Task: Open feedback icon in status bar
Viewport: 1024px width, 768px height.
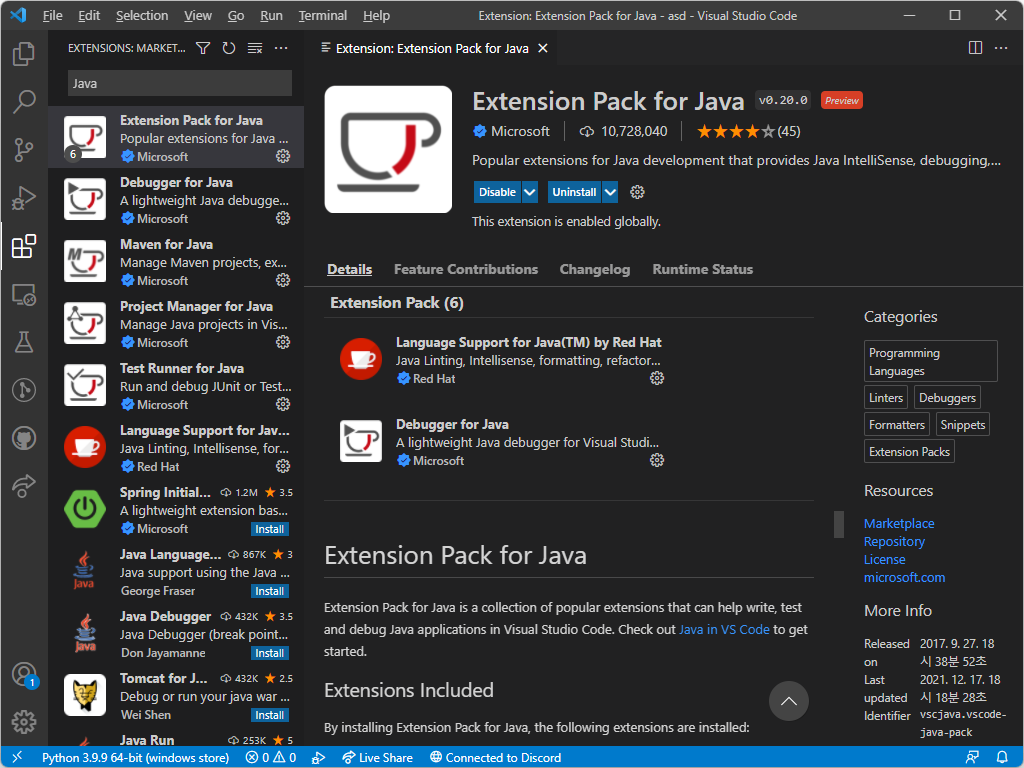Action: (972, 758)
